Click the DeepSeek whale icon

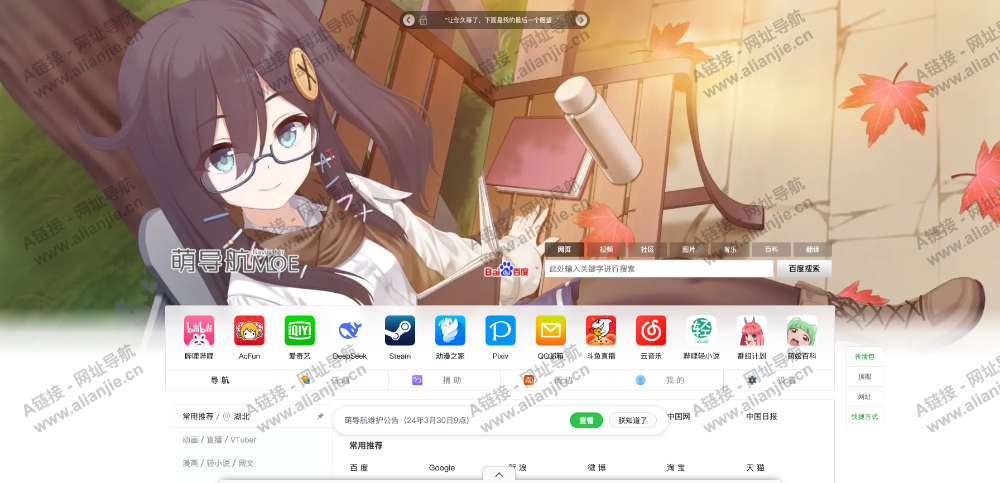pyautogui.click(x=350, y=331)
